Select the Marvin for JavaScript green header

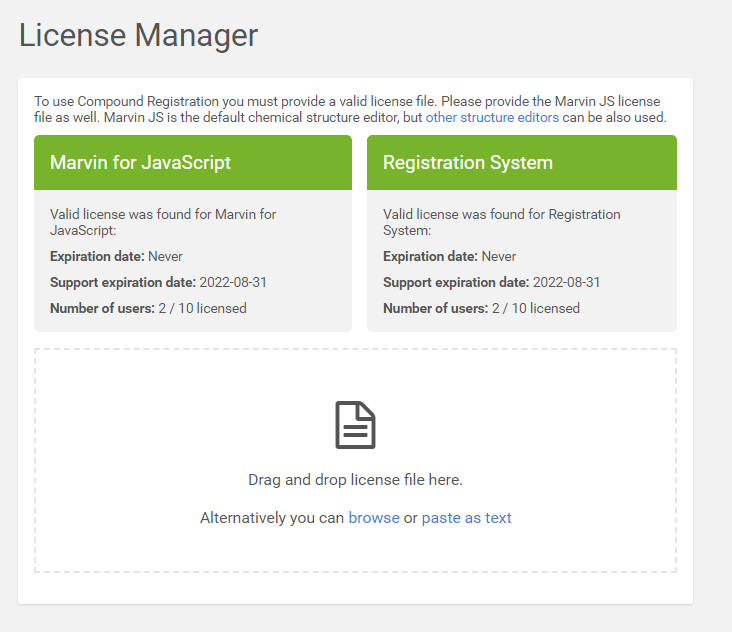pyautogui.click(x=193, y=163)
